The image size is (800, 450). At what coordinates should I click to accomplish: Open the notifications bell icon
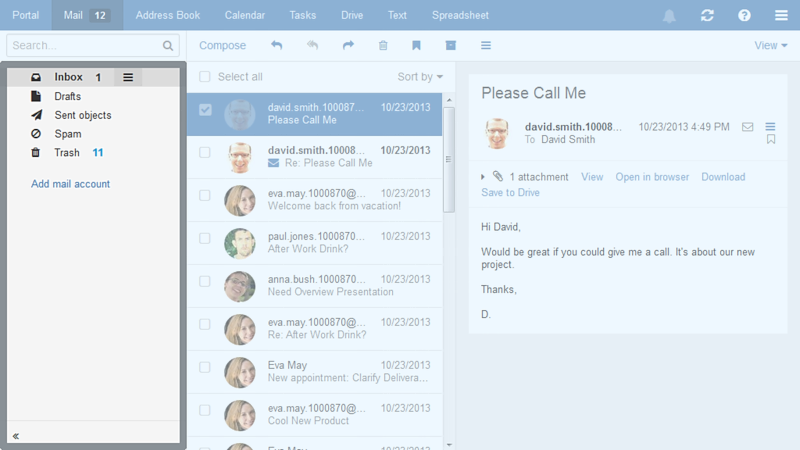669,15
